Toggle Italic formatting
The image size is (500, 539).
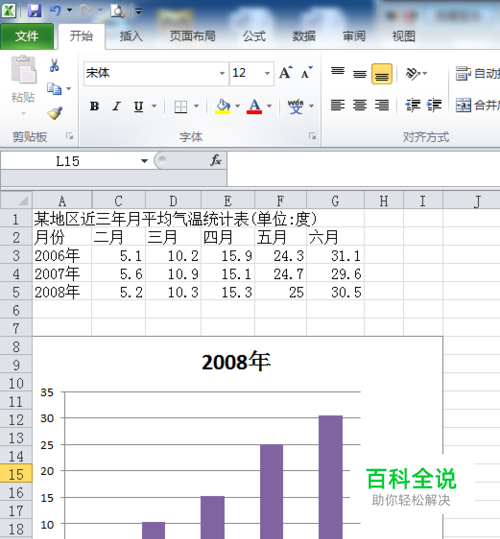[117, 106]
